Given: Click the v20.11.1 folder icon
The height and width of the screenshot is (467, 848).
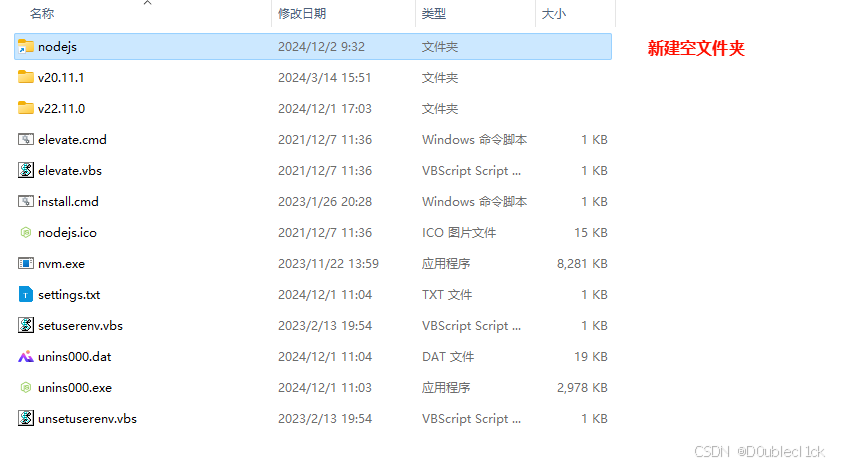Looking at the screenshot, I should (25, 77).
